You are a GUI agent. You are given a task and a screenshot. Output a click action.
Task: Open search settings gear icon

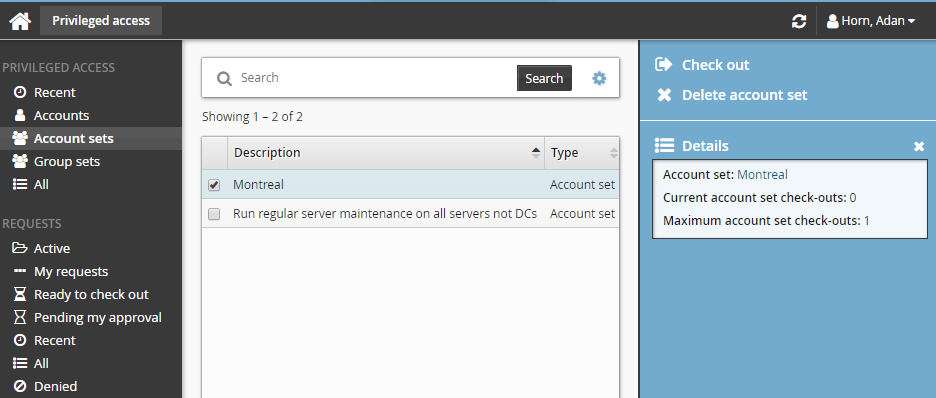[599, 78]
